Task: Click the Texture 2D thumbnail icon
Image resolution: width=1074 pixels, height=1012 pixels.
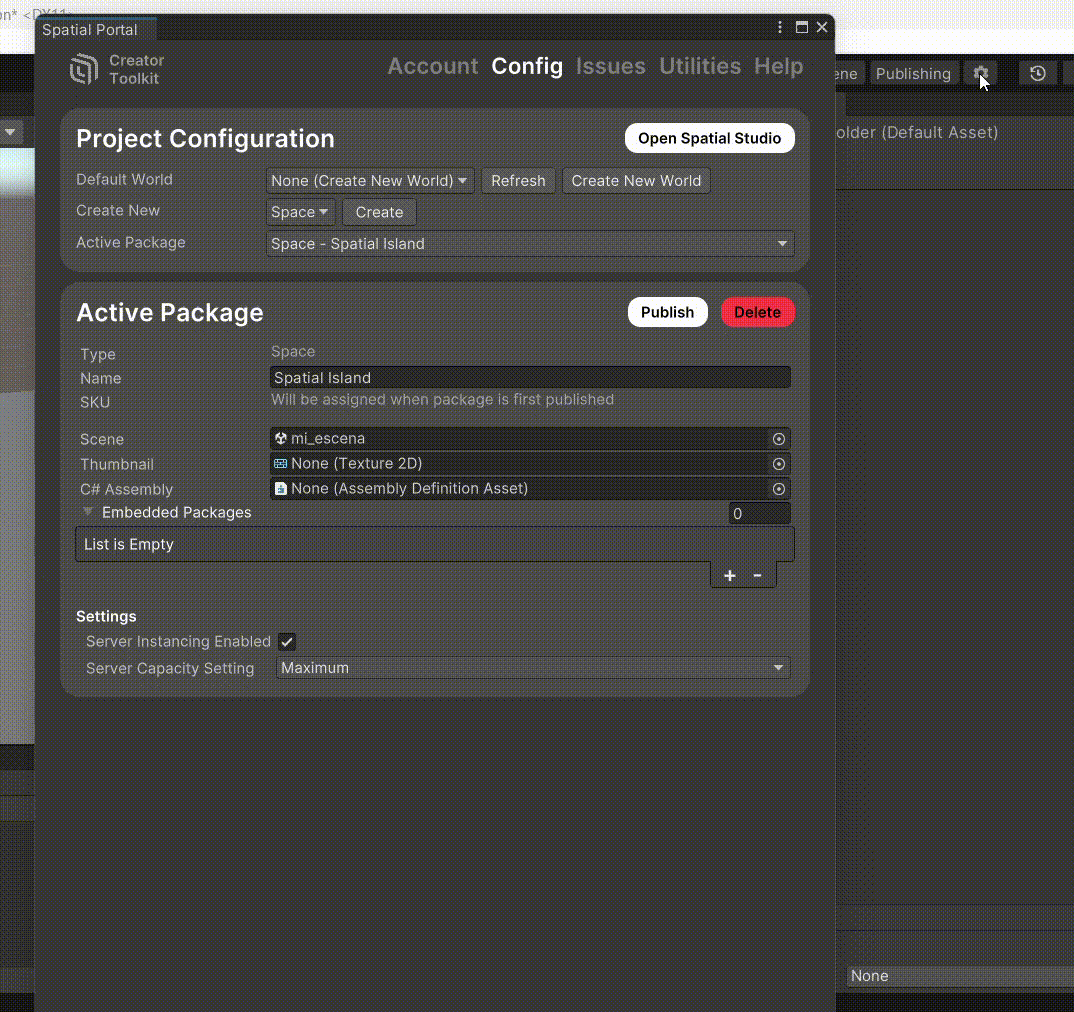Action: pyautogui.click(x=280, y=464)
